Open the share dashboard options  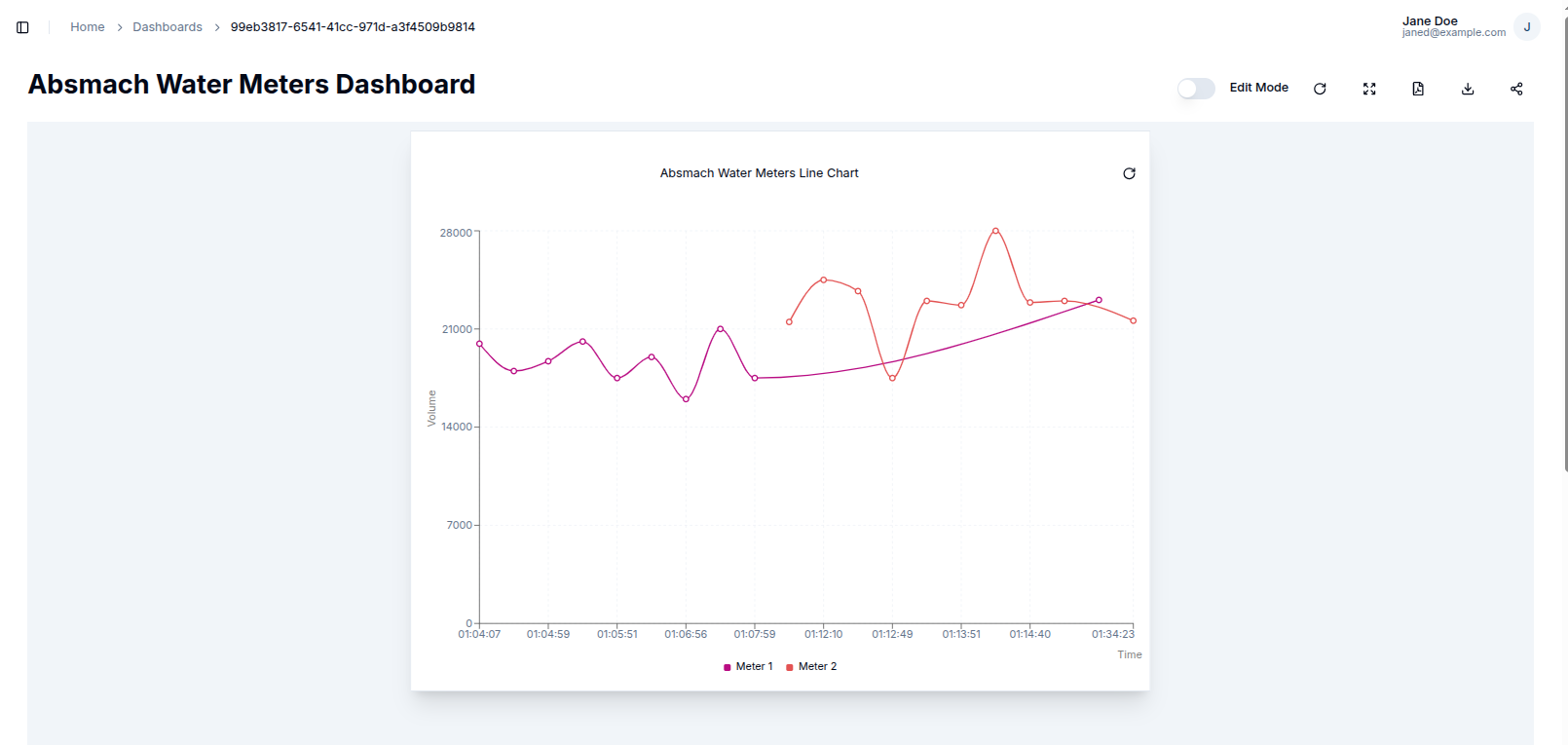point(1516,89)
